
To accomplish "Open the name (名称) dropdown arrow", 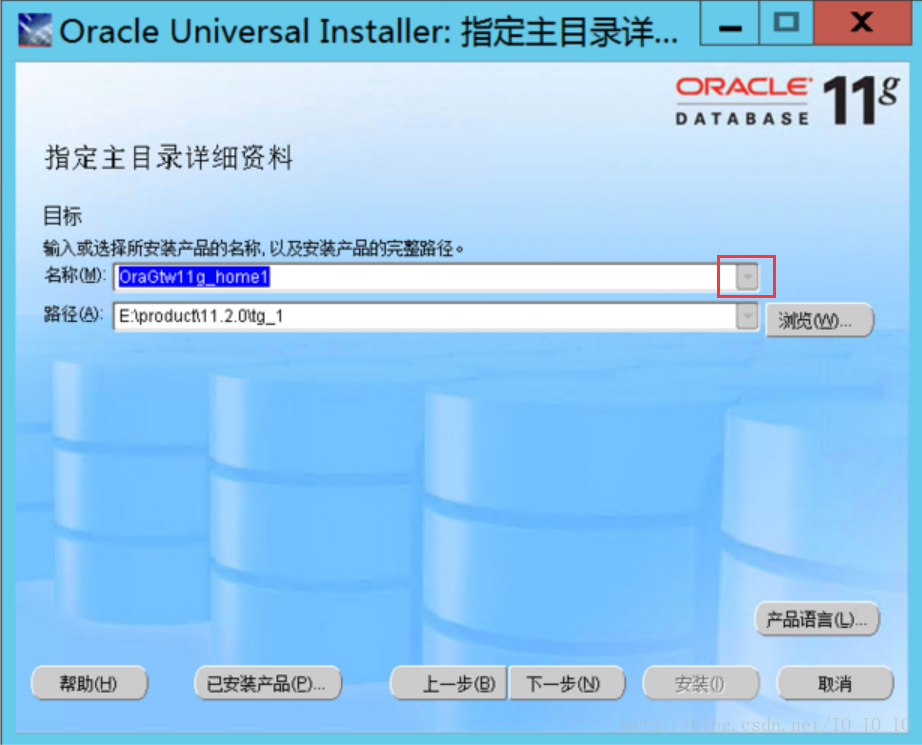I will 747,277.
